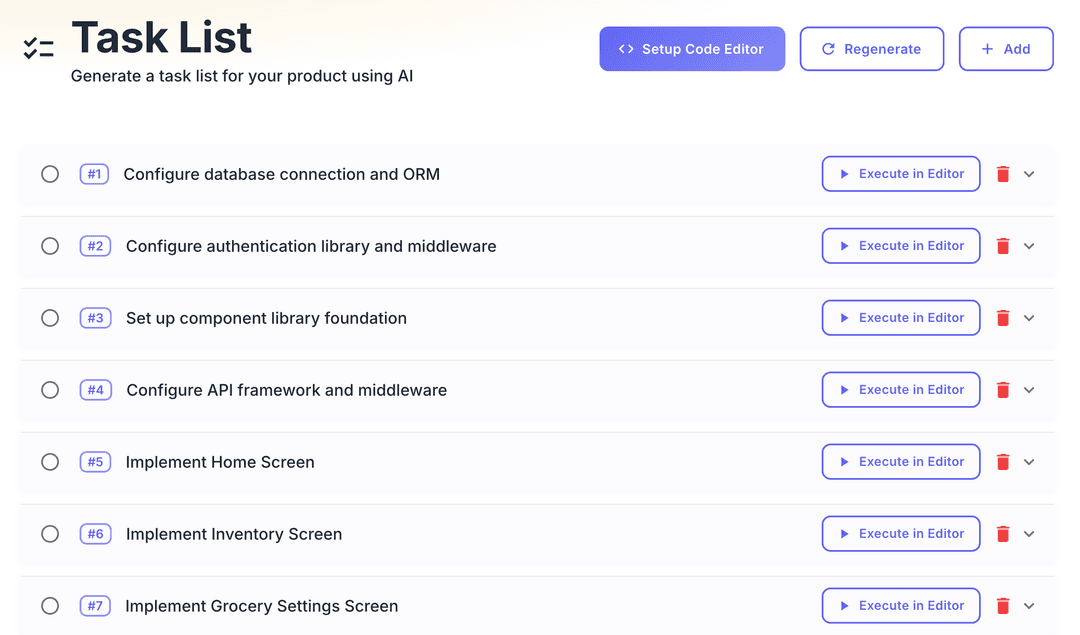
Task: Check off the authentication library task
Action: [50, 246]
